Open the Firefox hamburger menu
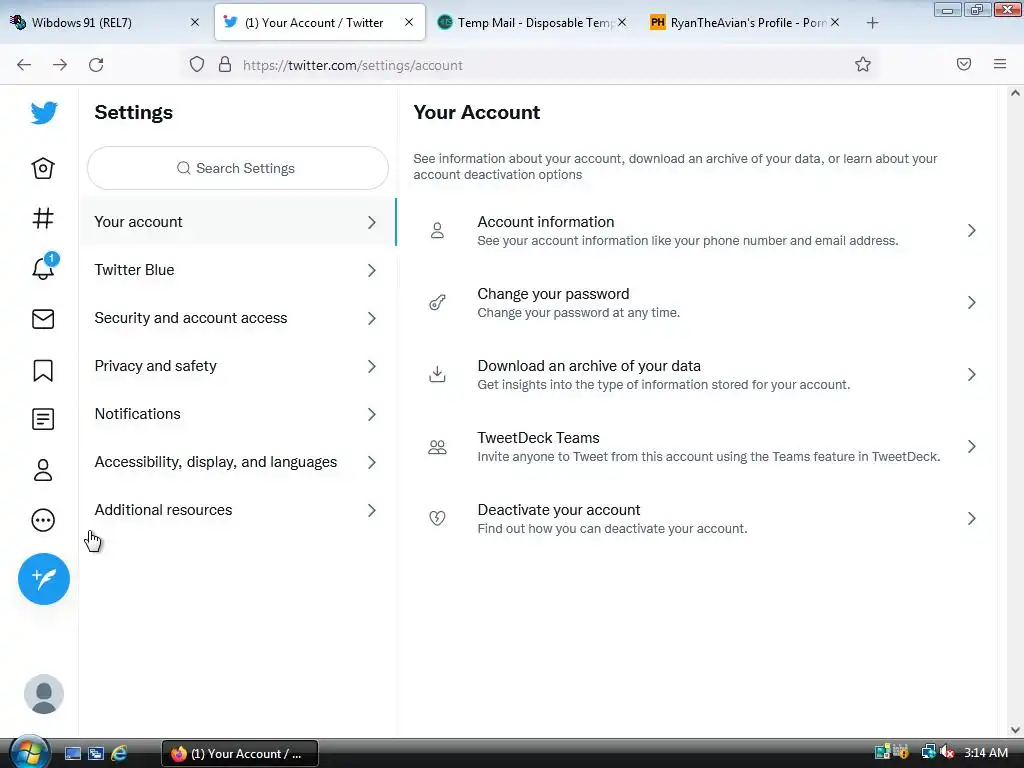The image size is (1024, 768). tap(1000, 64)
